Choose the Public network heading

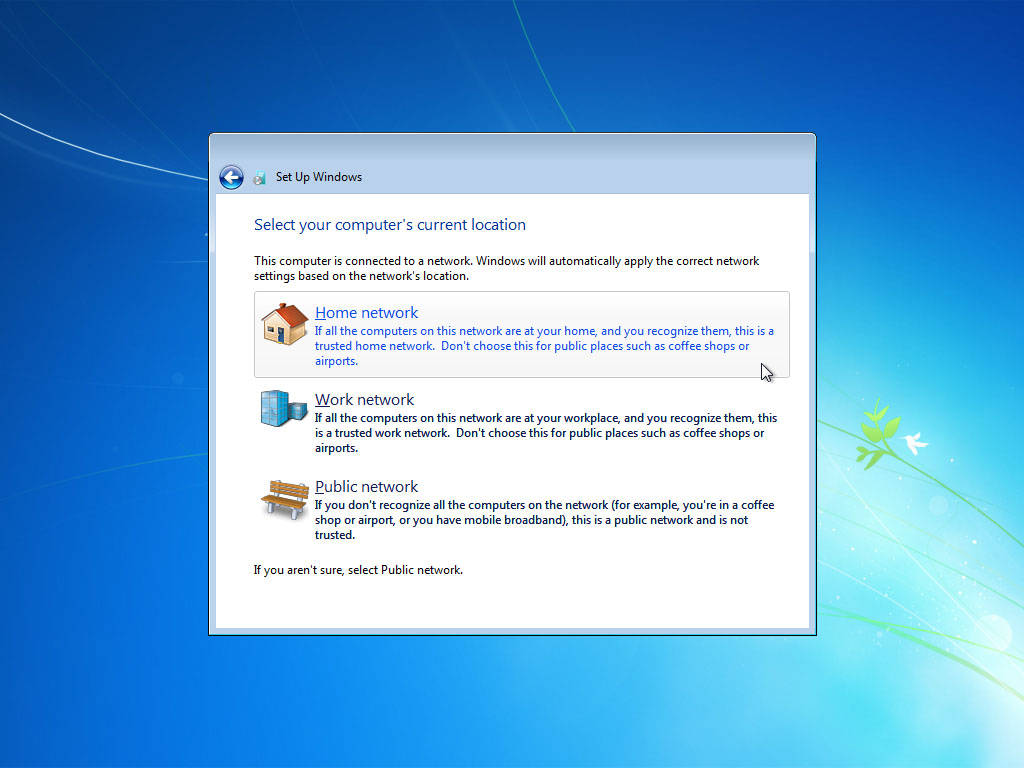pos(366,487)
